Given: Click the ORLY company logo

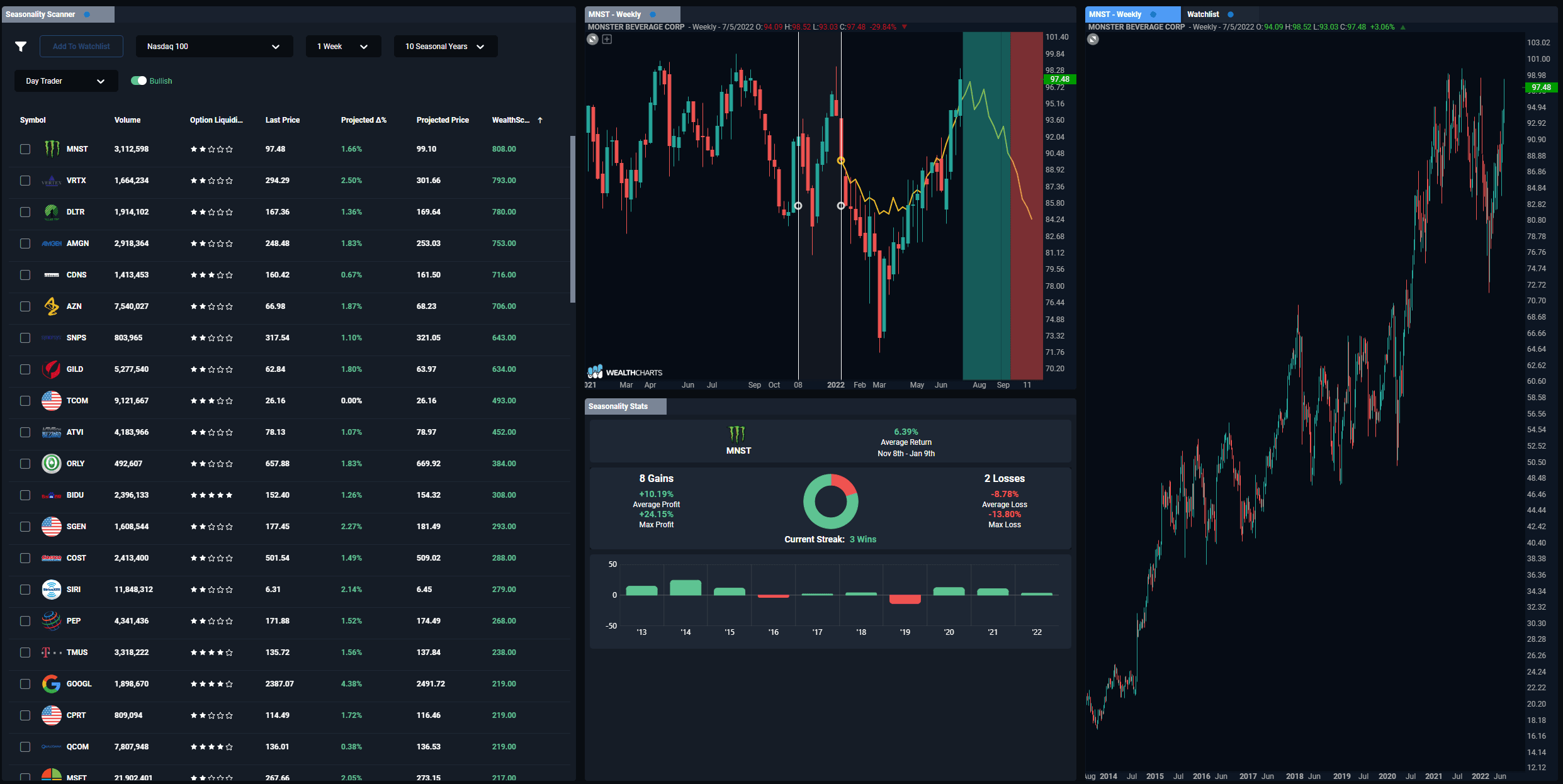Looking at the screenshot, I should coord(52,464).
